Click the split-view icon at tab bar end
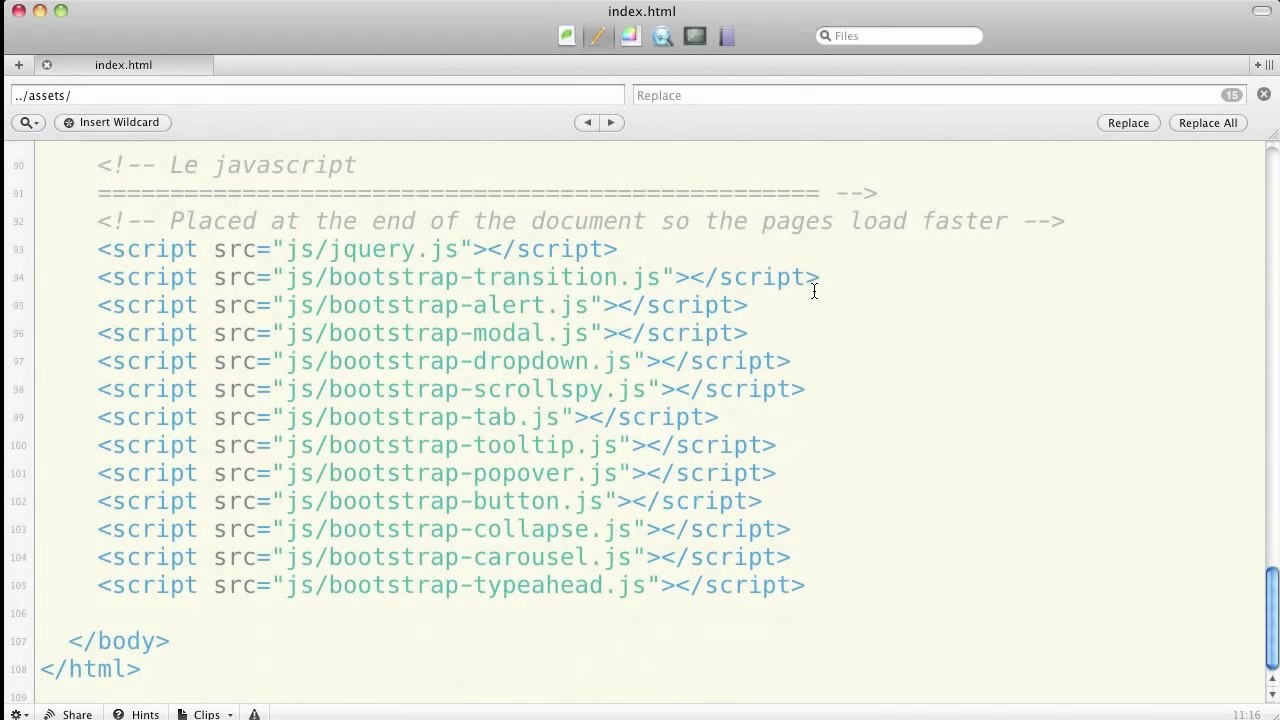Image resolution: width=1280 pixels, height=720 pixels. pos(1264,65)
